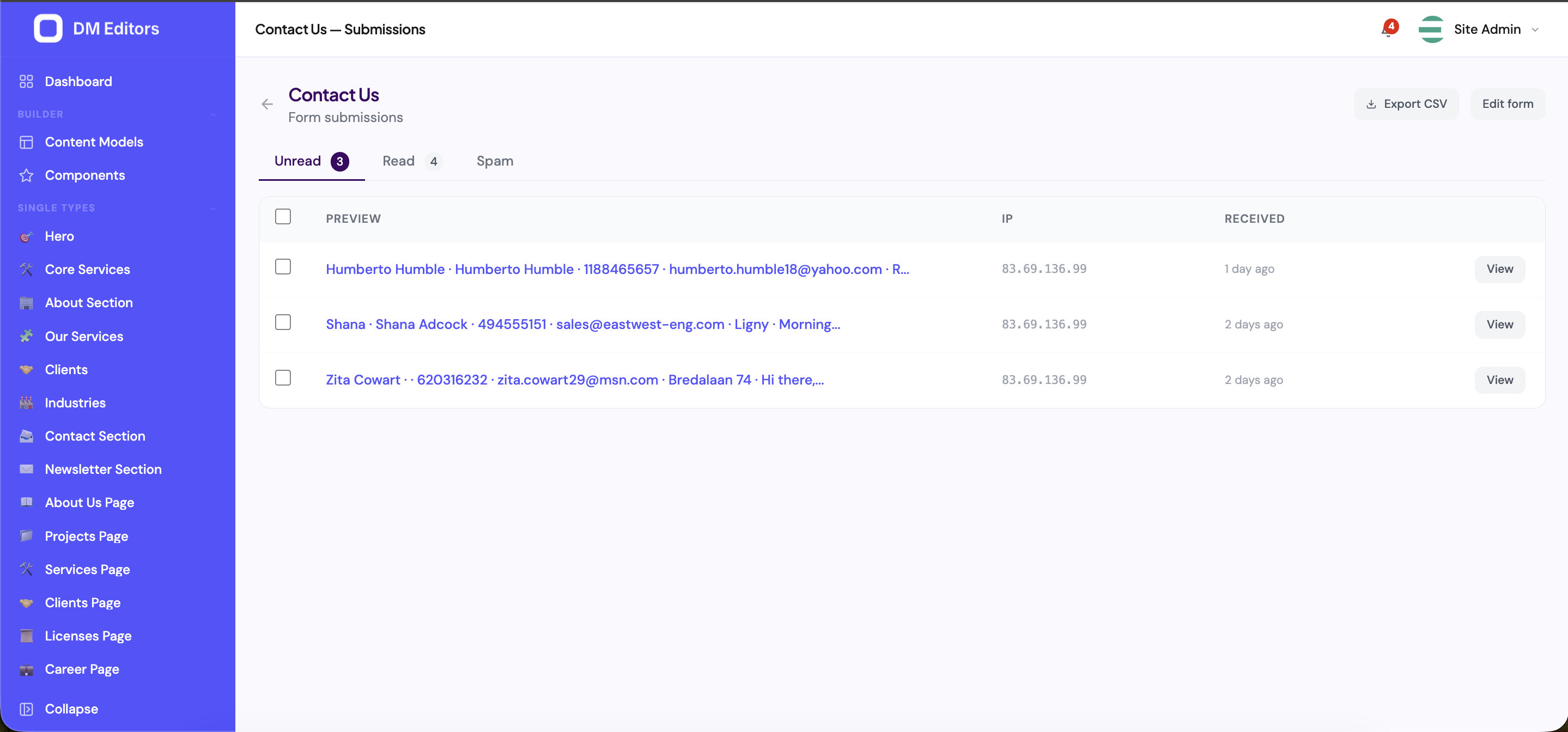Viewport: 1568px width, 732px height.
Task: Click the About Us Page book icon
Action: [x=26, y=502]
